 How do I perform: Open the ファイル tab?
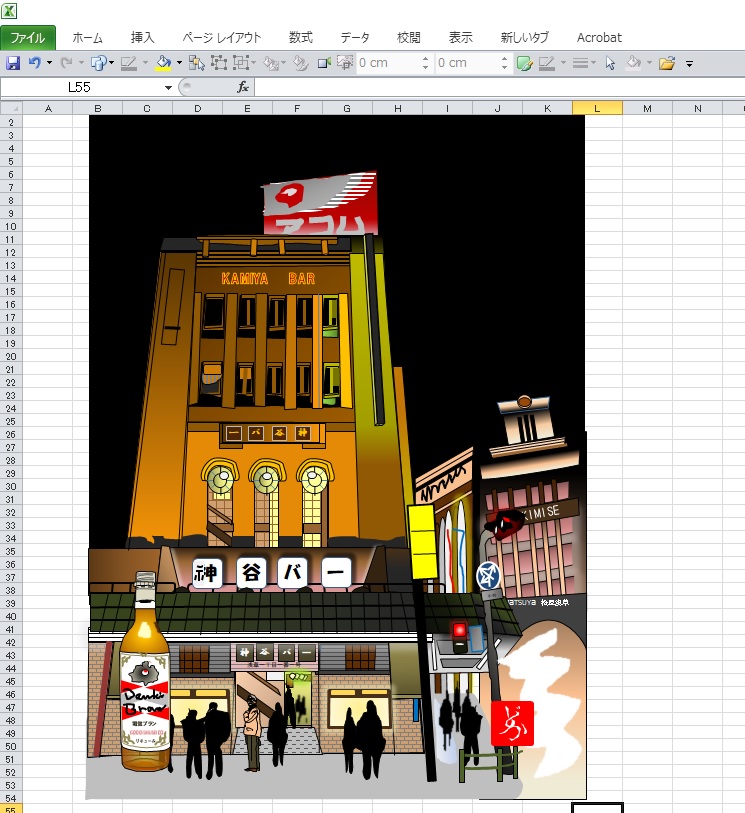28,38
